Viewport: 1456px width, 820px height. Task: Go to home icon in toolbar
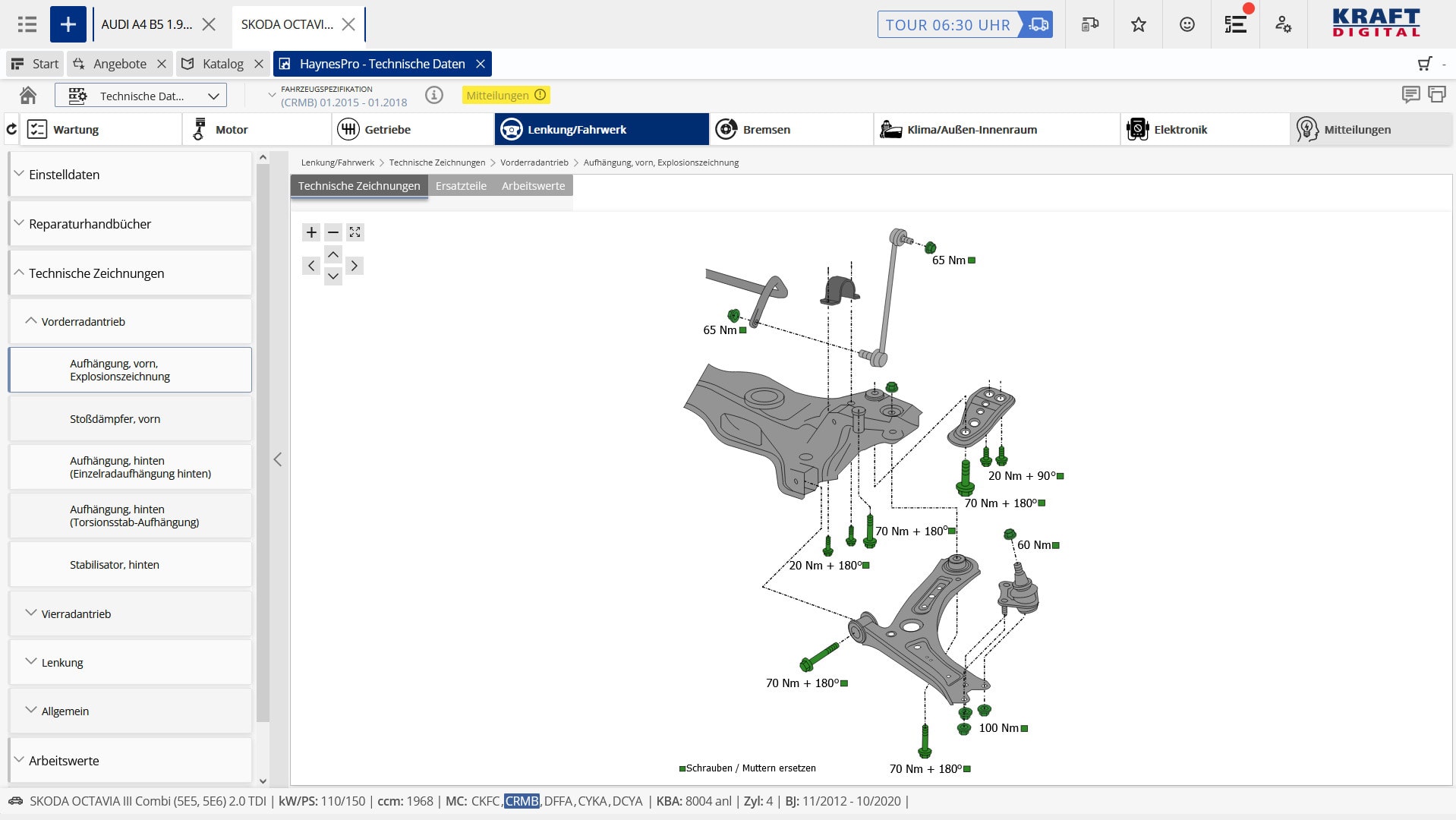(28, 96)
